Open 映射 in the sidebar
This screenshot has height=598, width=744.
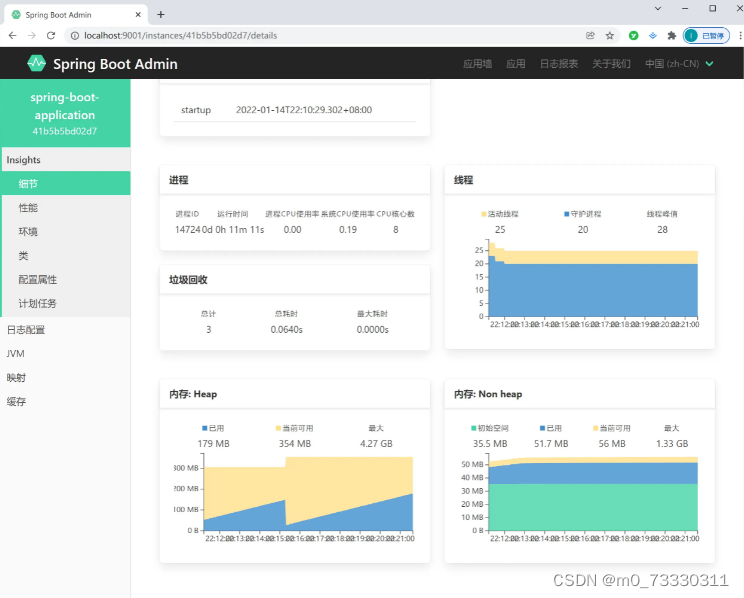[65, 377]
